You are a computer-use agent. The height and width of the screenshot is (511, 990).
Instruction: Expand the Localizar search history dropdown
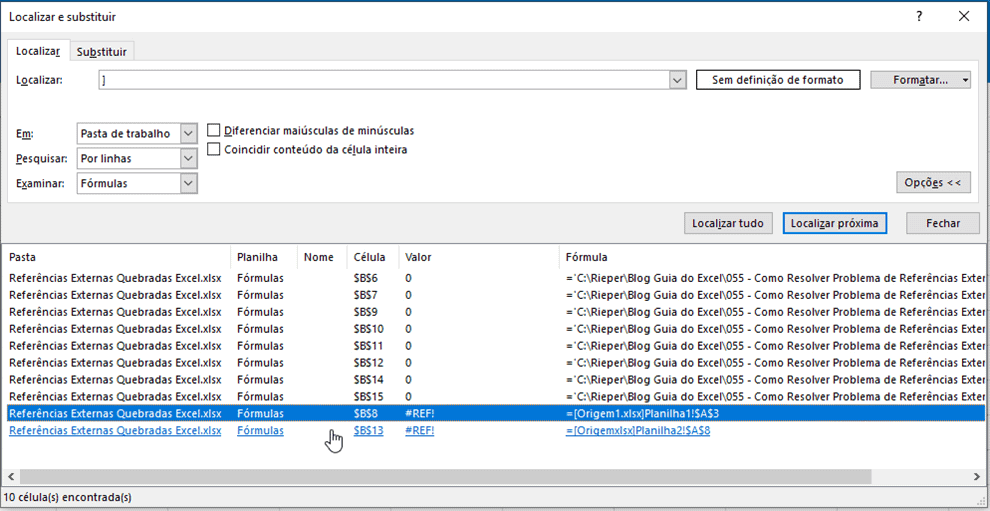[x=677, y=80]
